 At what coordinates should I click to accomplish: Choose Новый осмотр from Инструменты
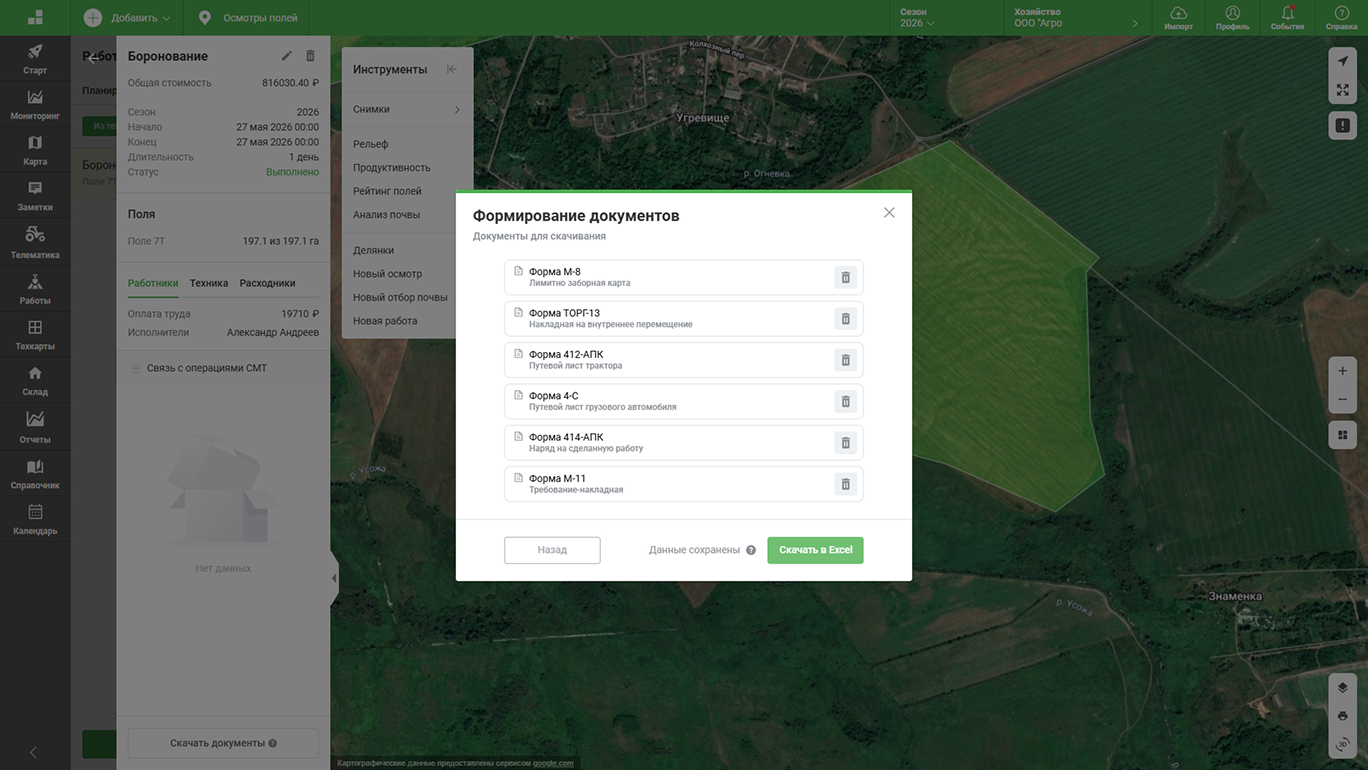pyautogui.click(x=387, y=274)
